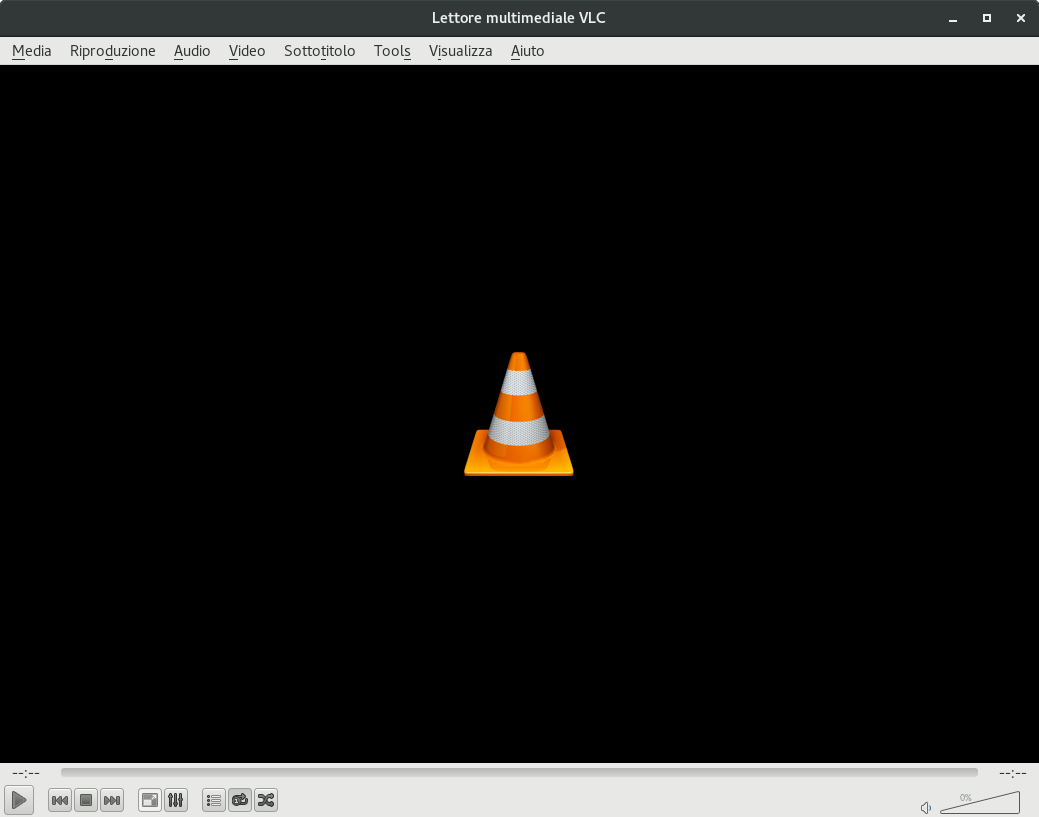This screenshot has width=1039, height=817.
Task: Enable loop playback mode
Action: (239, 800)
